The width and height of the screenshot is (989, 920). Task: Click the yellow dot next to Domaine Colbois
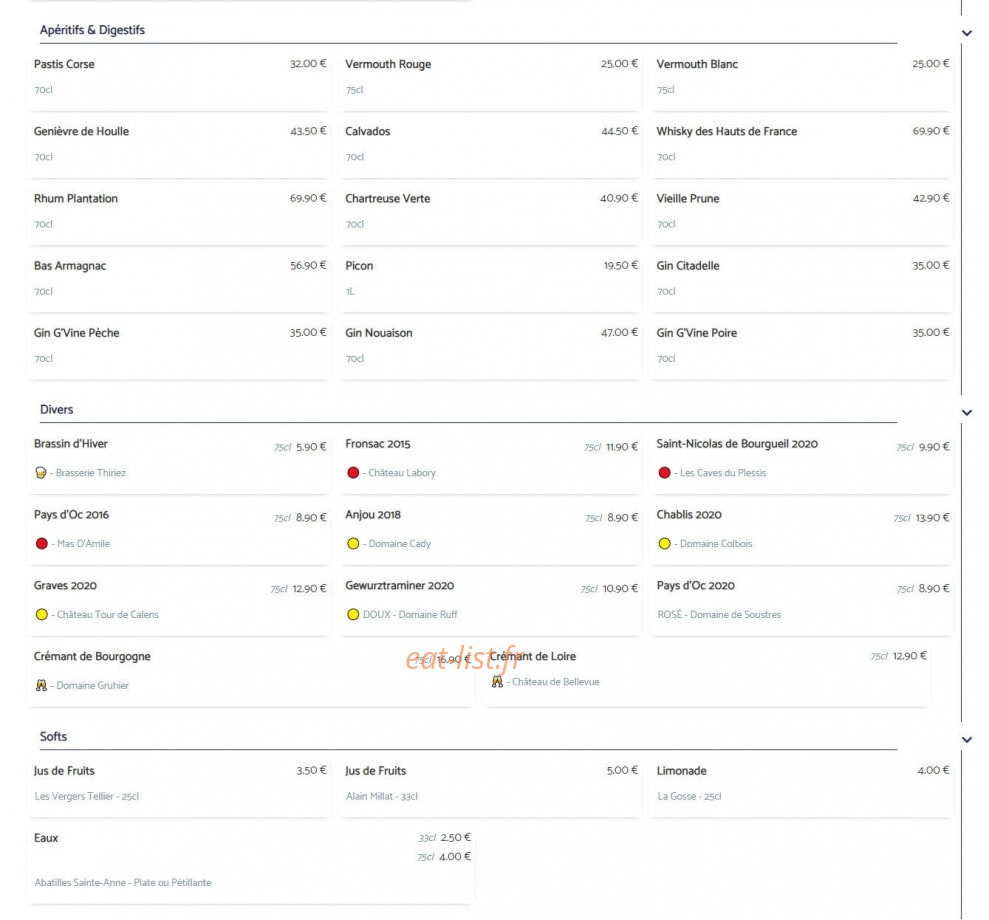(664, 544)
